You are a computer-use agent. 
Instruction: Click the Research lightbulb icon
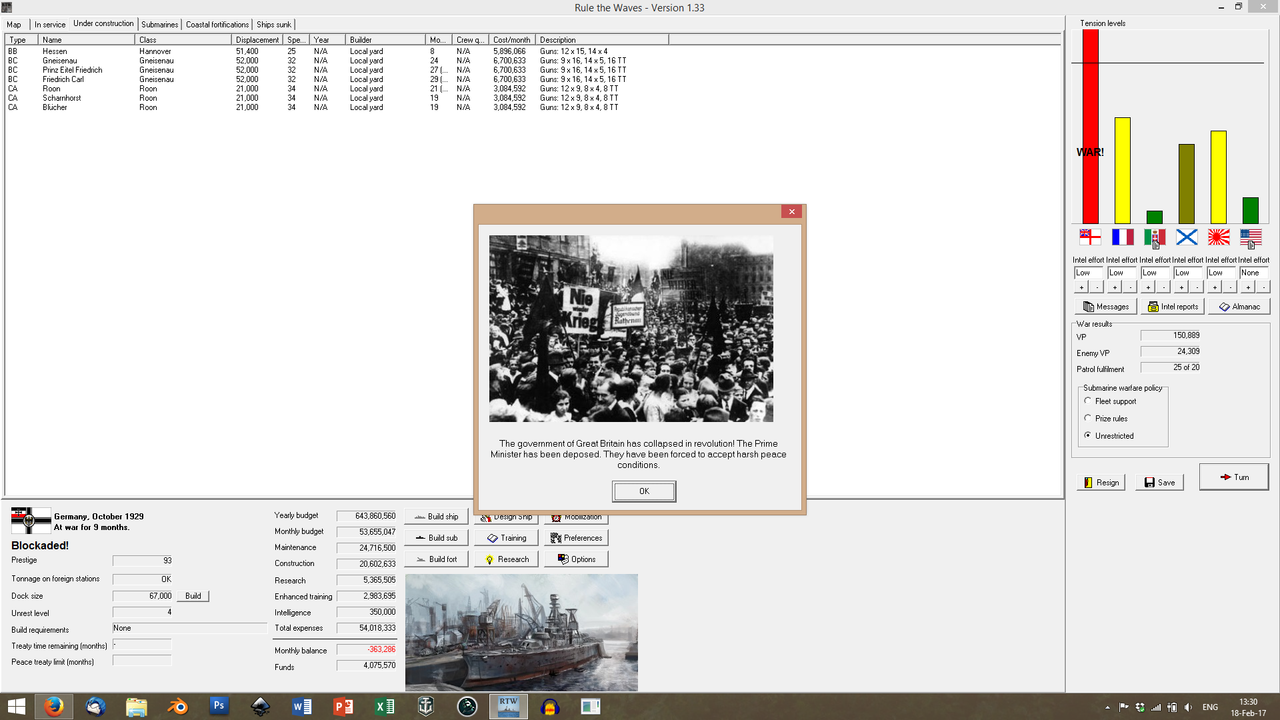click(x=489, y=559)
